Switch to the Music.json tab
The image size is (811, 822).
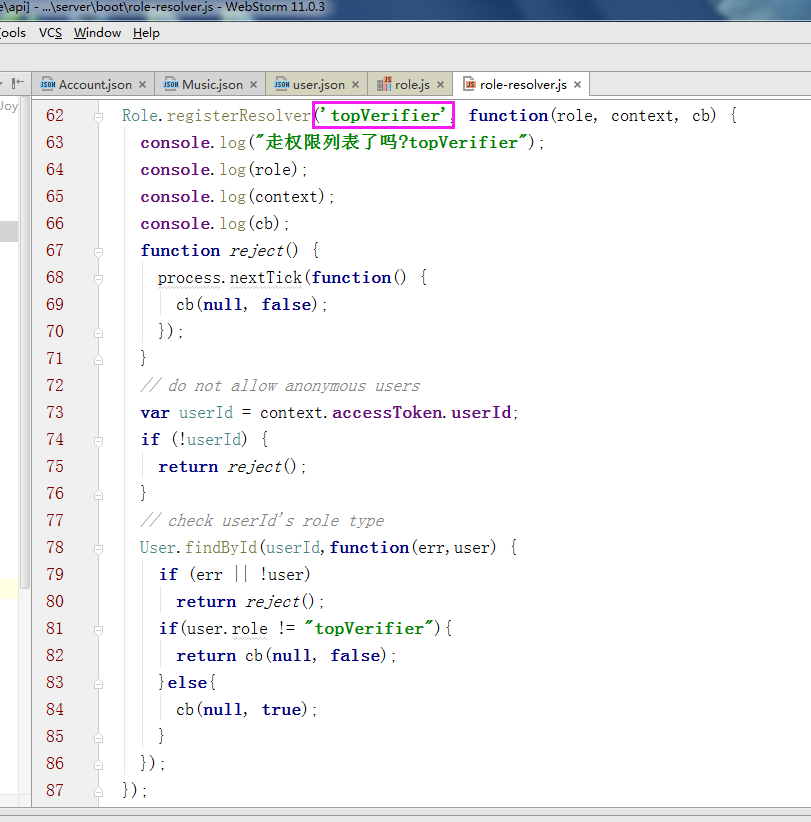point(212,84)
